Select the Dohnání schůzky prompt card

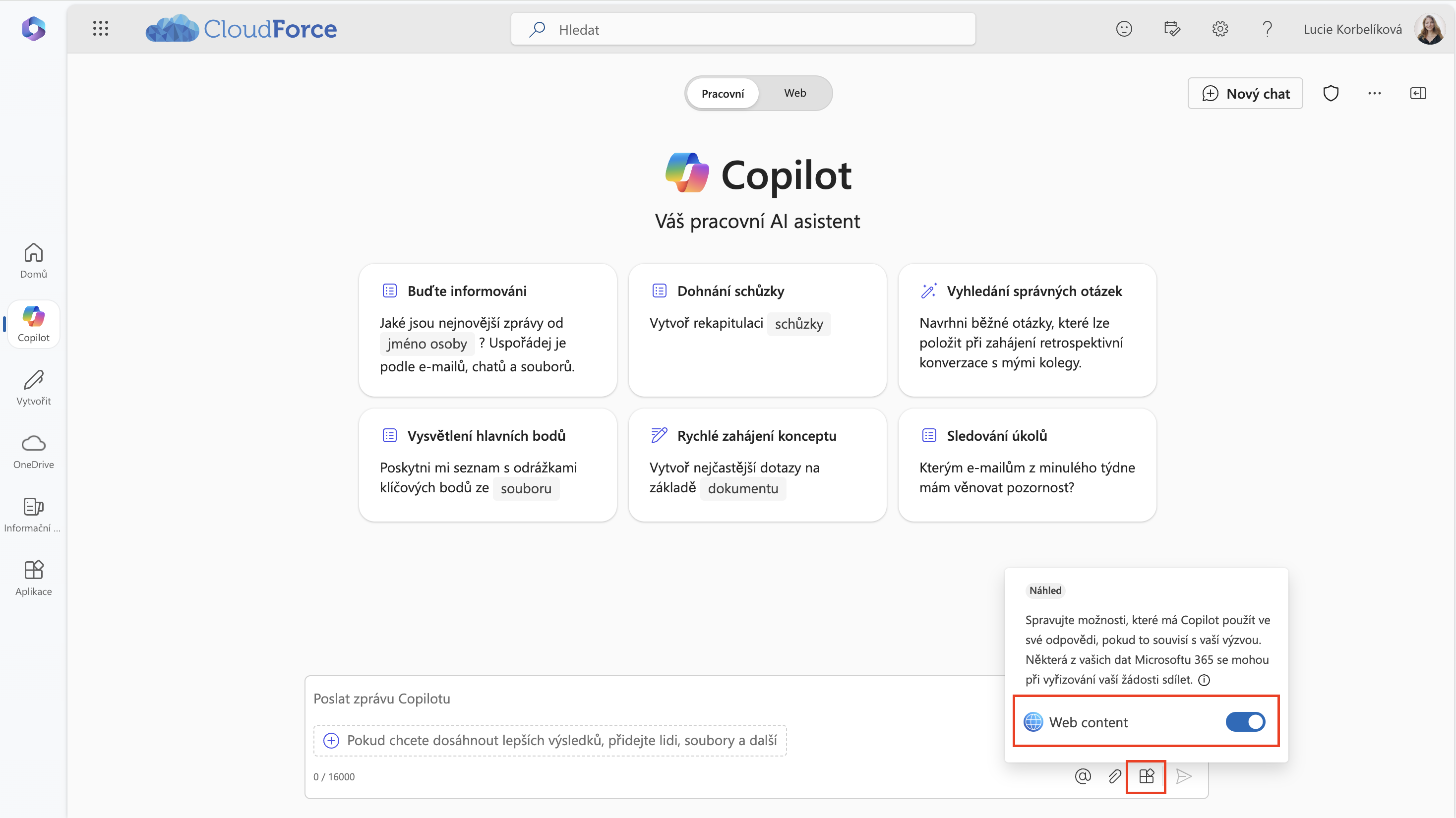[x=757, y=330]
